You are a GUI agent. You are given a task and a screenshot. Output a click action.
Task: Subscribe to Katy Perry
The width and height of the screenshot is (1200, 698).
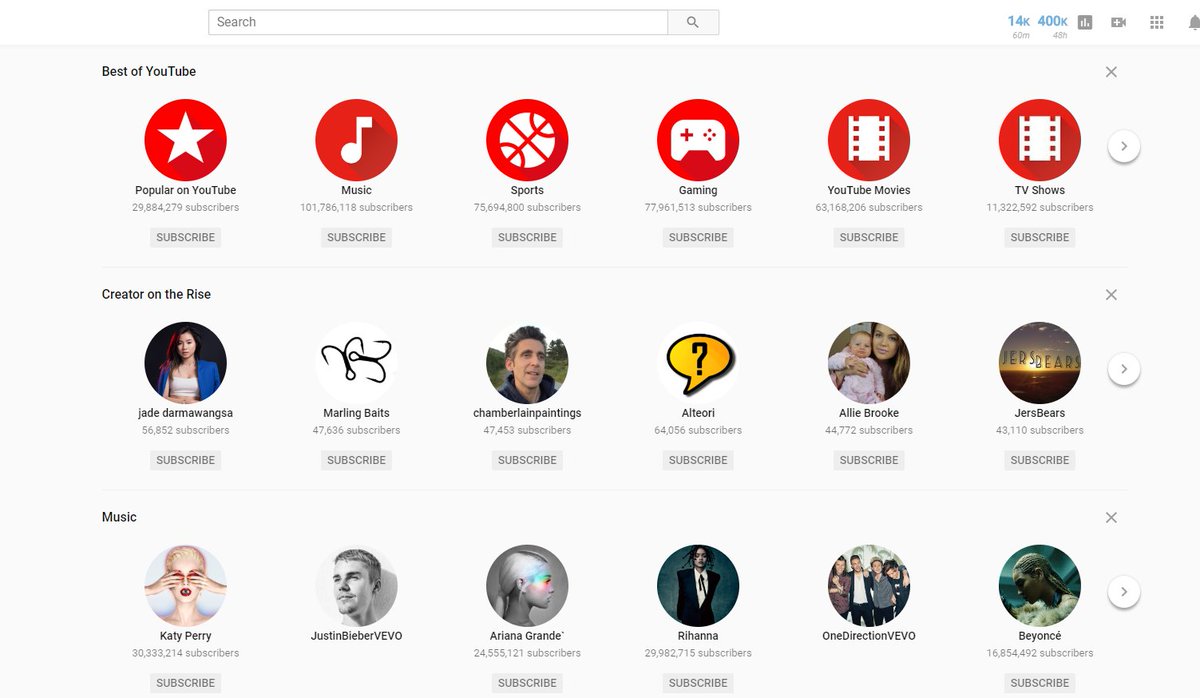[185, 683]
